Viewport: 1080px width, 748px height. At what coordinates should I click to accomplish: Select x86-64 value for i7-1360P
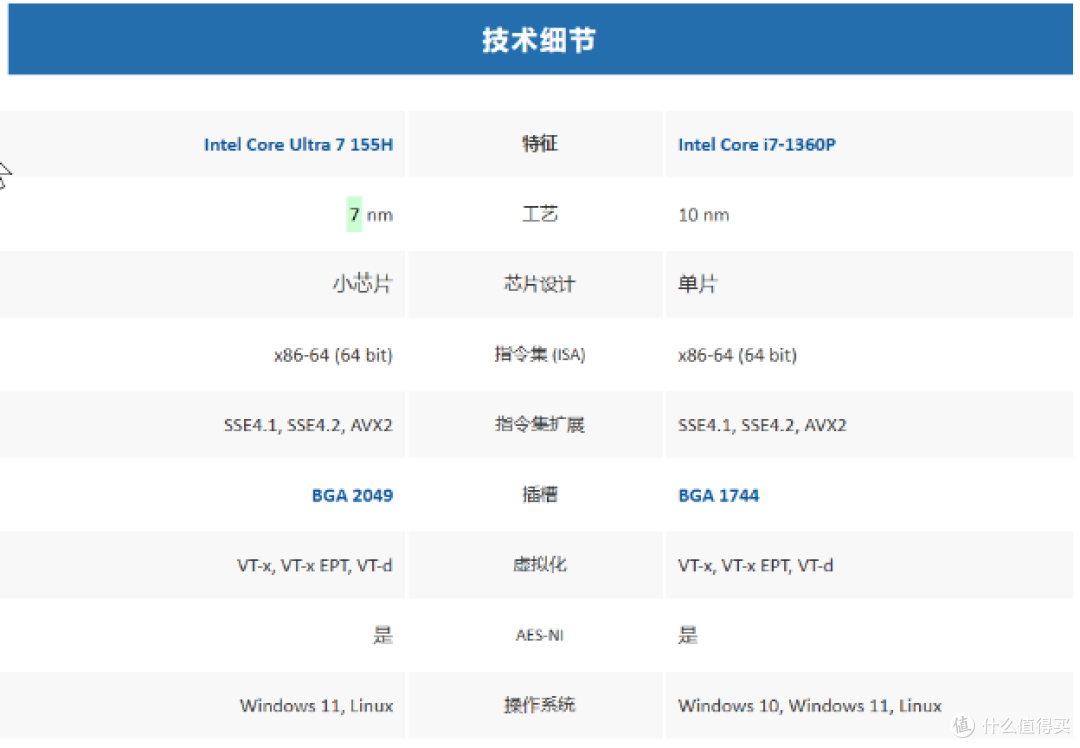click(x=737, y=355)
